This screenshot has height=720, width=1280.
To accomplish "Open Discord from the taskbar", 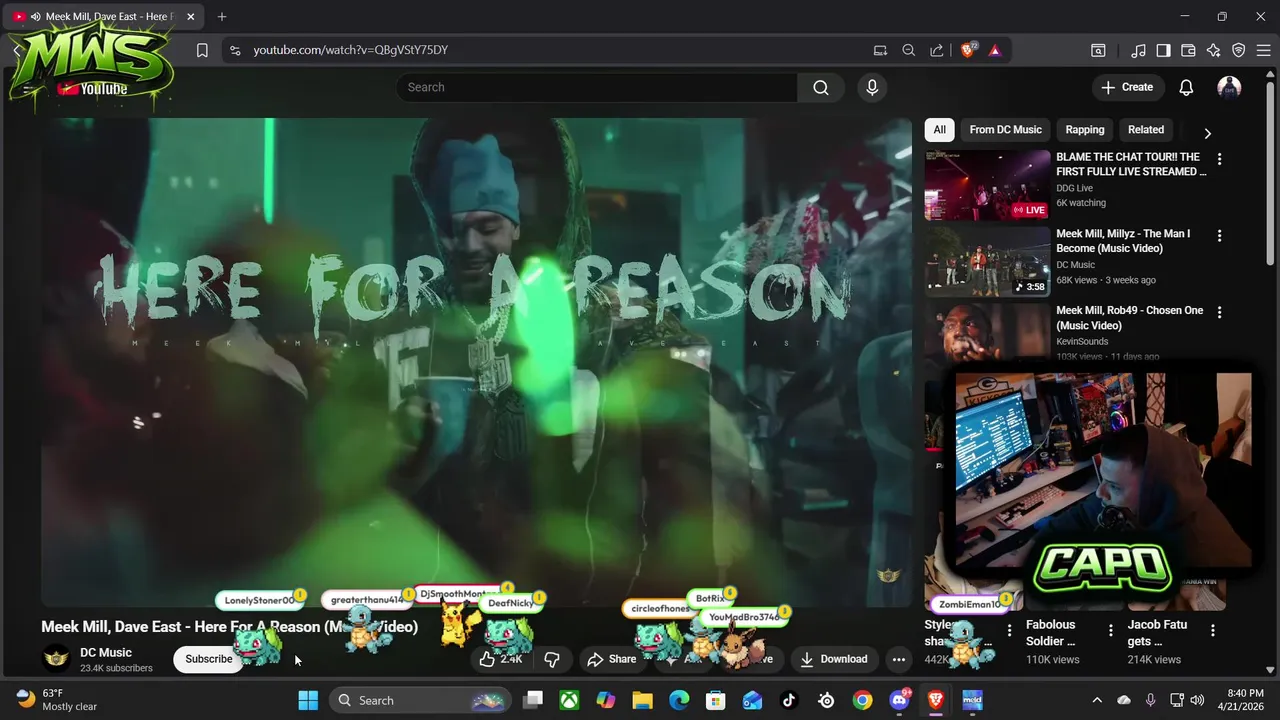I will click(899, 700).
